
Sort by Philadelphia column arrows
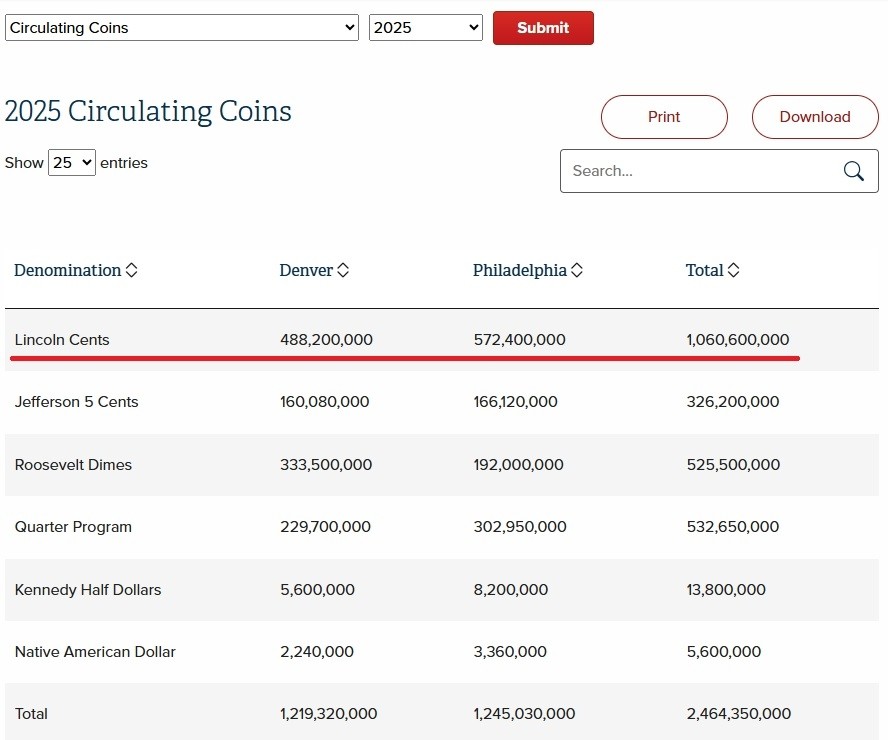[x=577, y=271]
